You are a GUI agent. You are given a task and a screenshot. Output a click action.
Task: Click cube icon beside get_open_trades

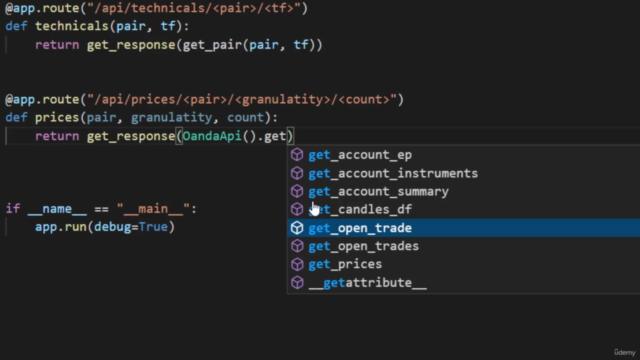(297, 246)
